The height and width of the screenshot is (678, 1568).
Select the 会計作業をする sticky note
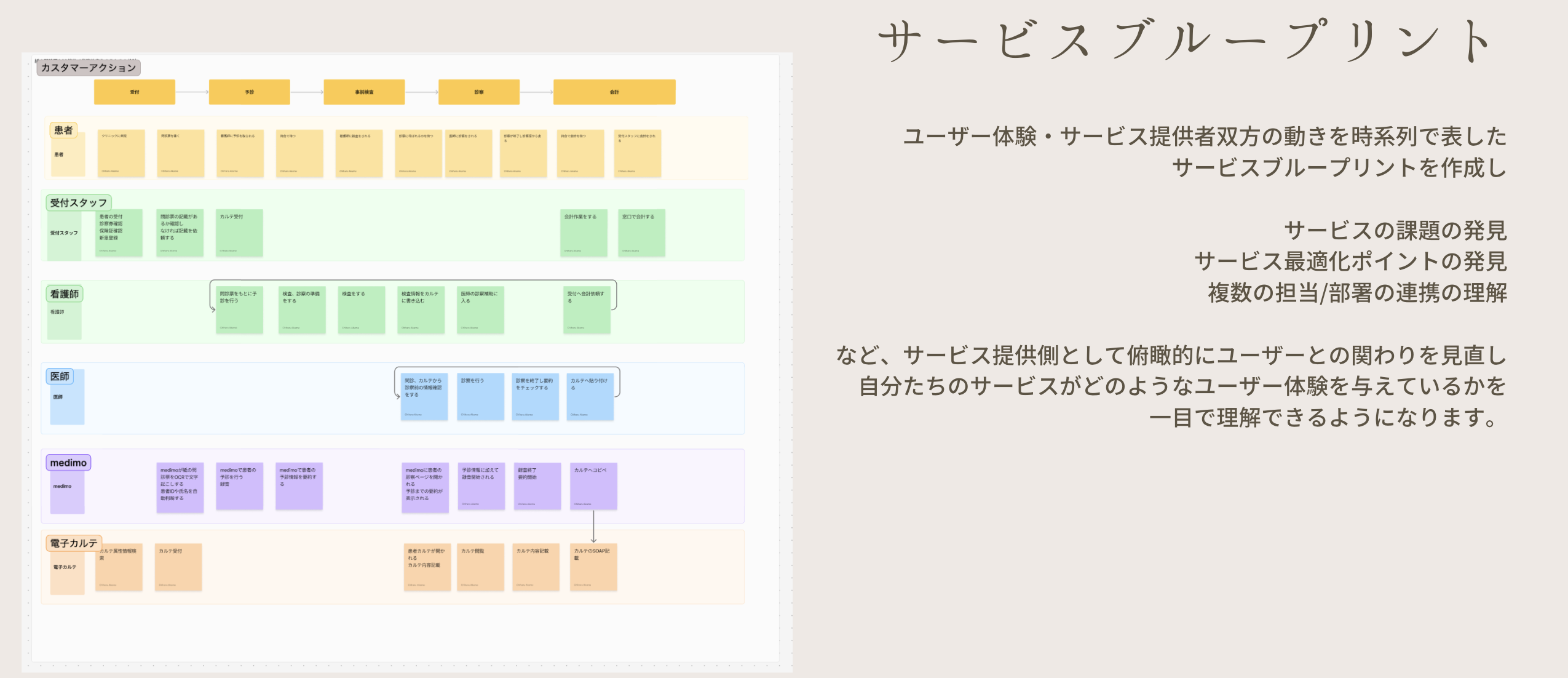[x=584, y=233]
